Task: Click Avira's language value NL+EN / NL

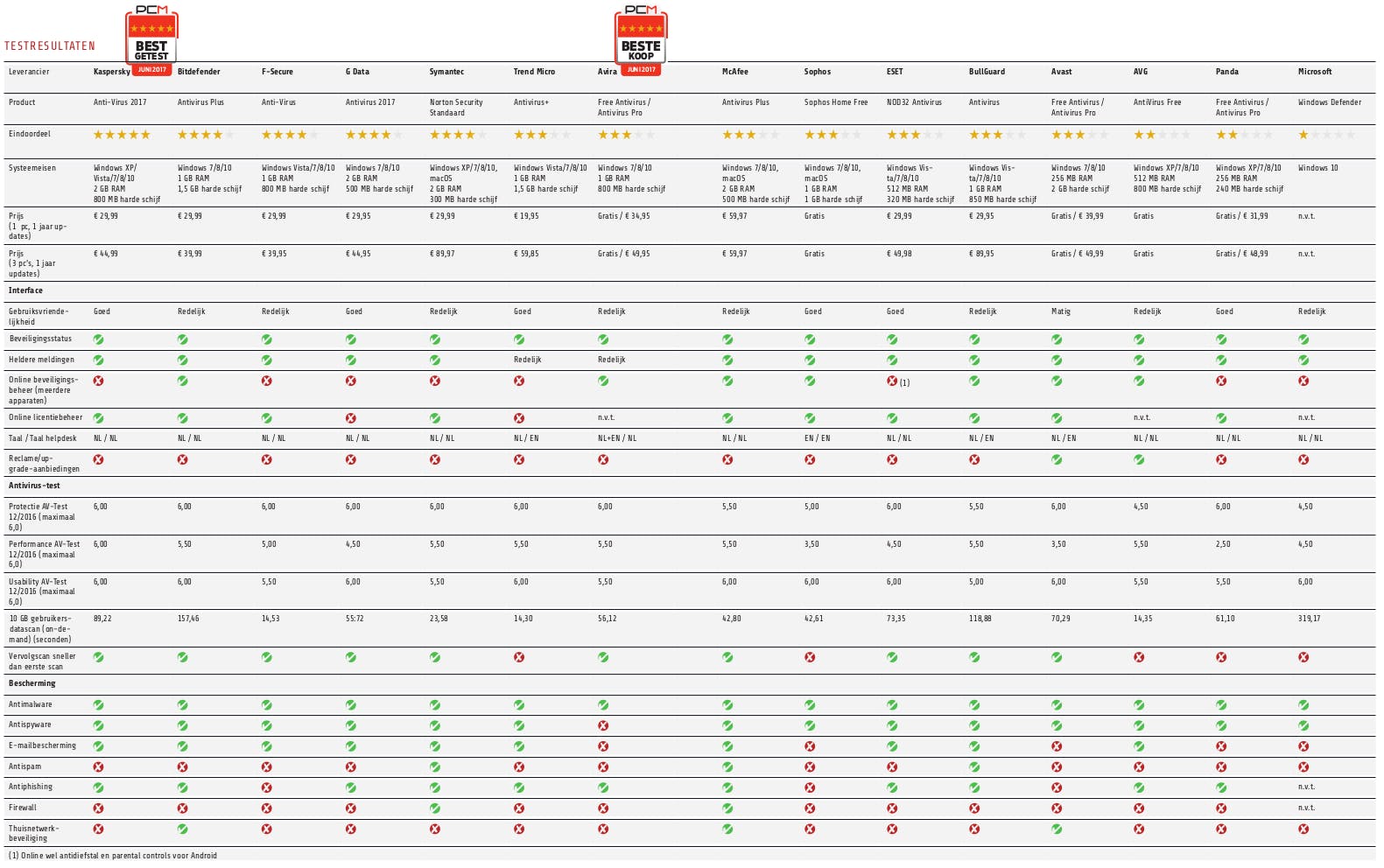Action: pos(617,438)
